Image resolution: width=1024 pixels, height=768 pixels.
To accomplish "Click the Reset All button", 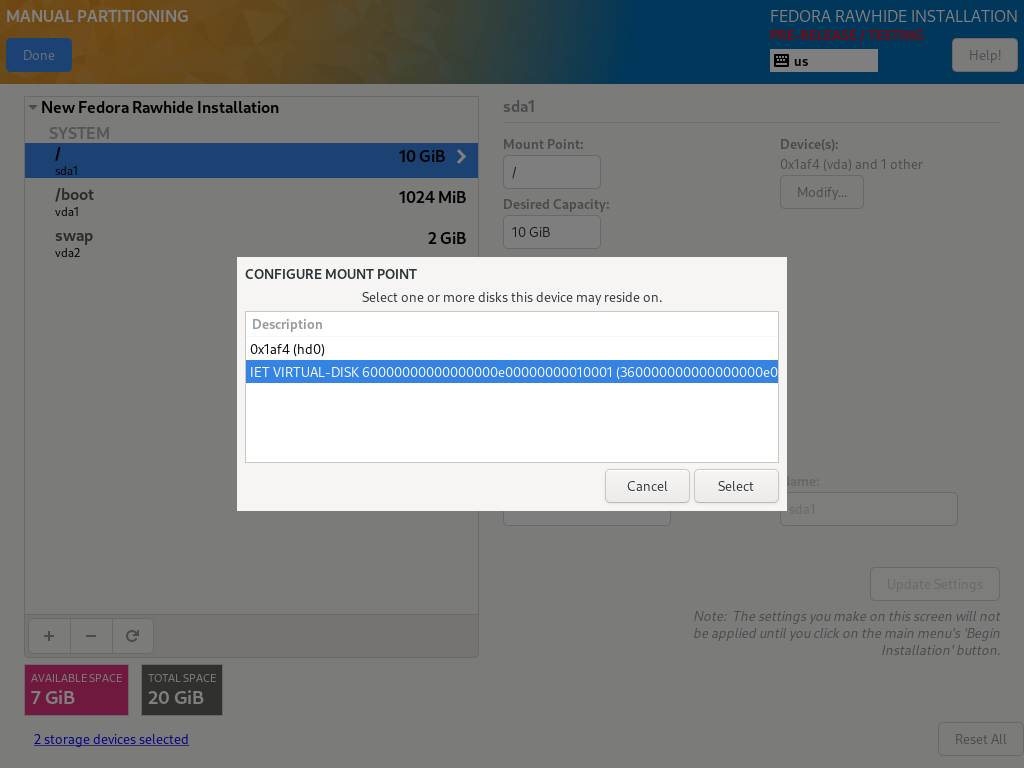I will pyautogui.click(x=980, y=739).
